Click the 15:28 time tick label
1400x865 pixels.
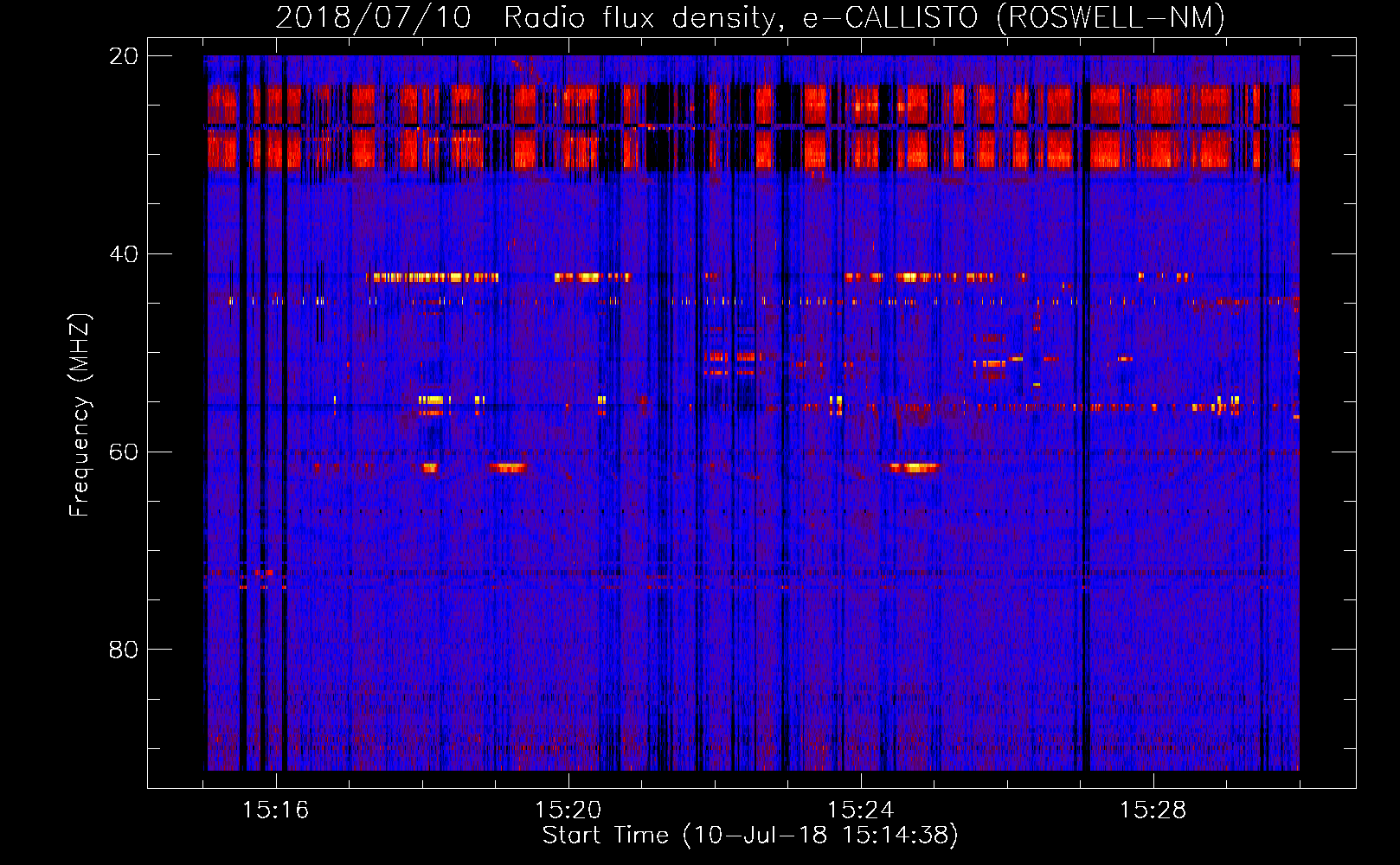coord(1153,811)
